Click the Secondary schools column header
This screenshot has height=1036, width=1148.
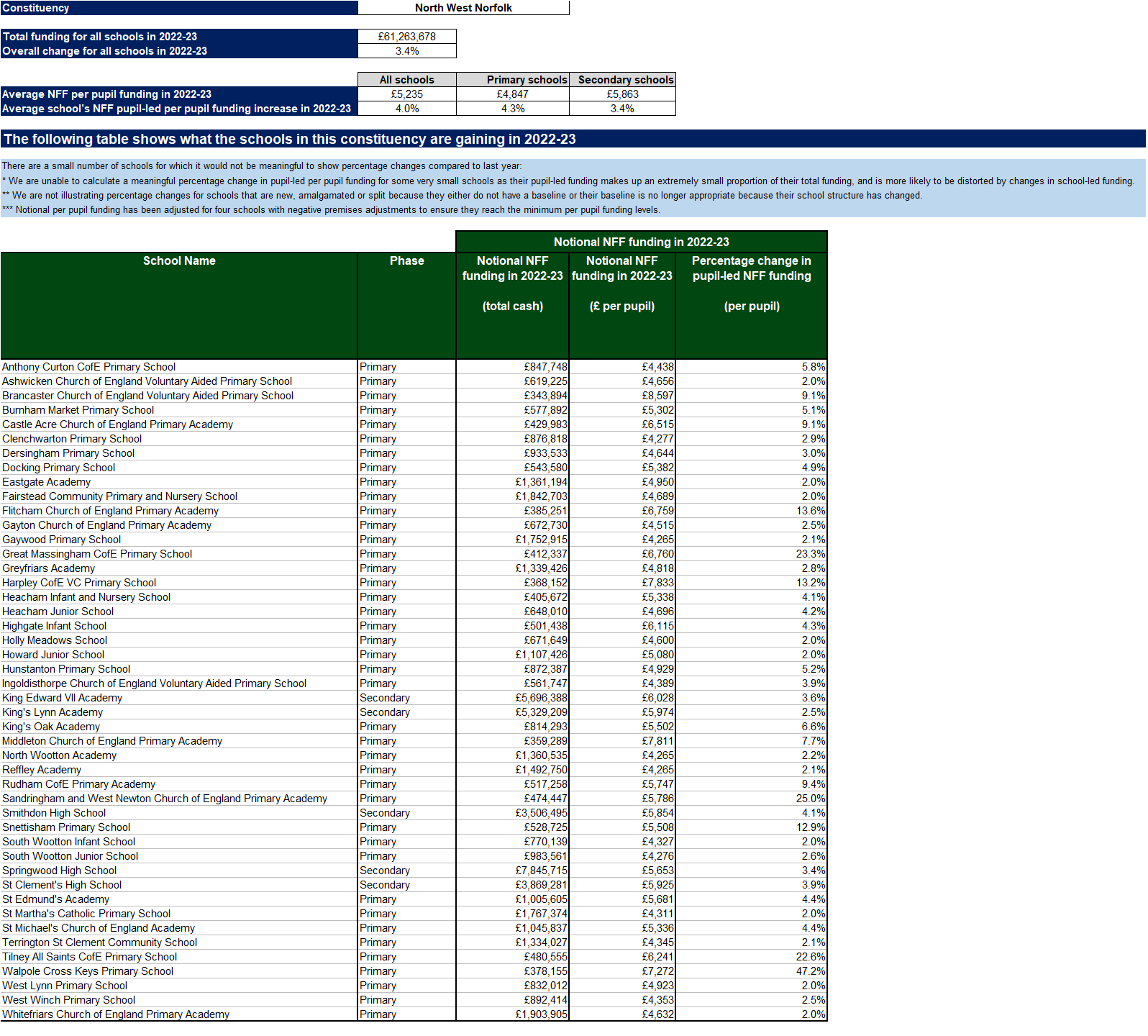622,80
